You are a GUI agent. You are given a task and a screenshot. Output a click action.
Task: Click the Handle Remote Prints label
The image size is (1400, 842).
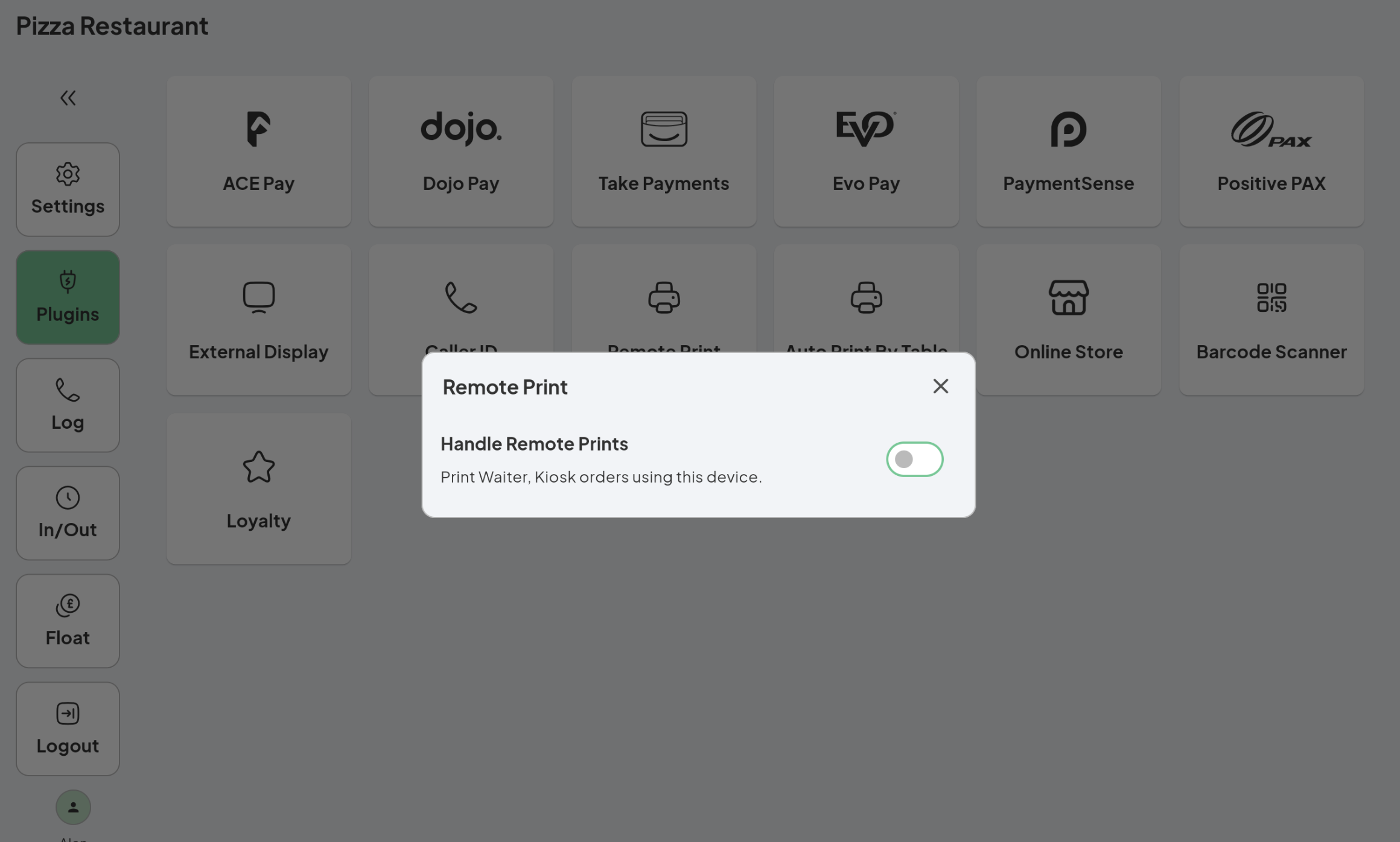tap(534, 444)
